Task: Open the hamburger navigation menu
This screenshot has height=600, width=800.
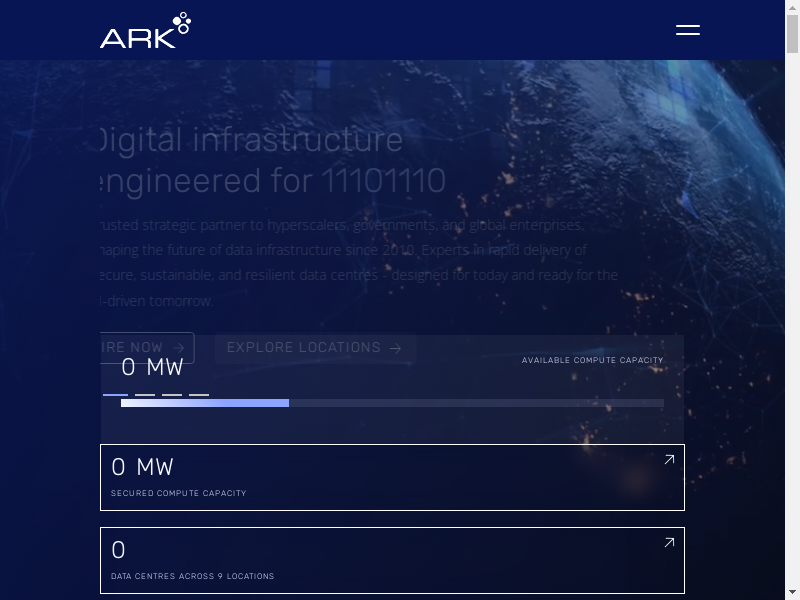Action: 688,30
